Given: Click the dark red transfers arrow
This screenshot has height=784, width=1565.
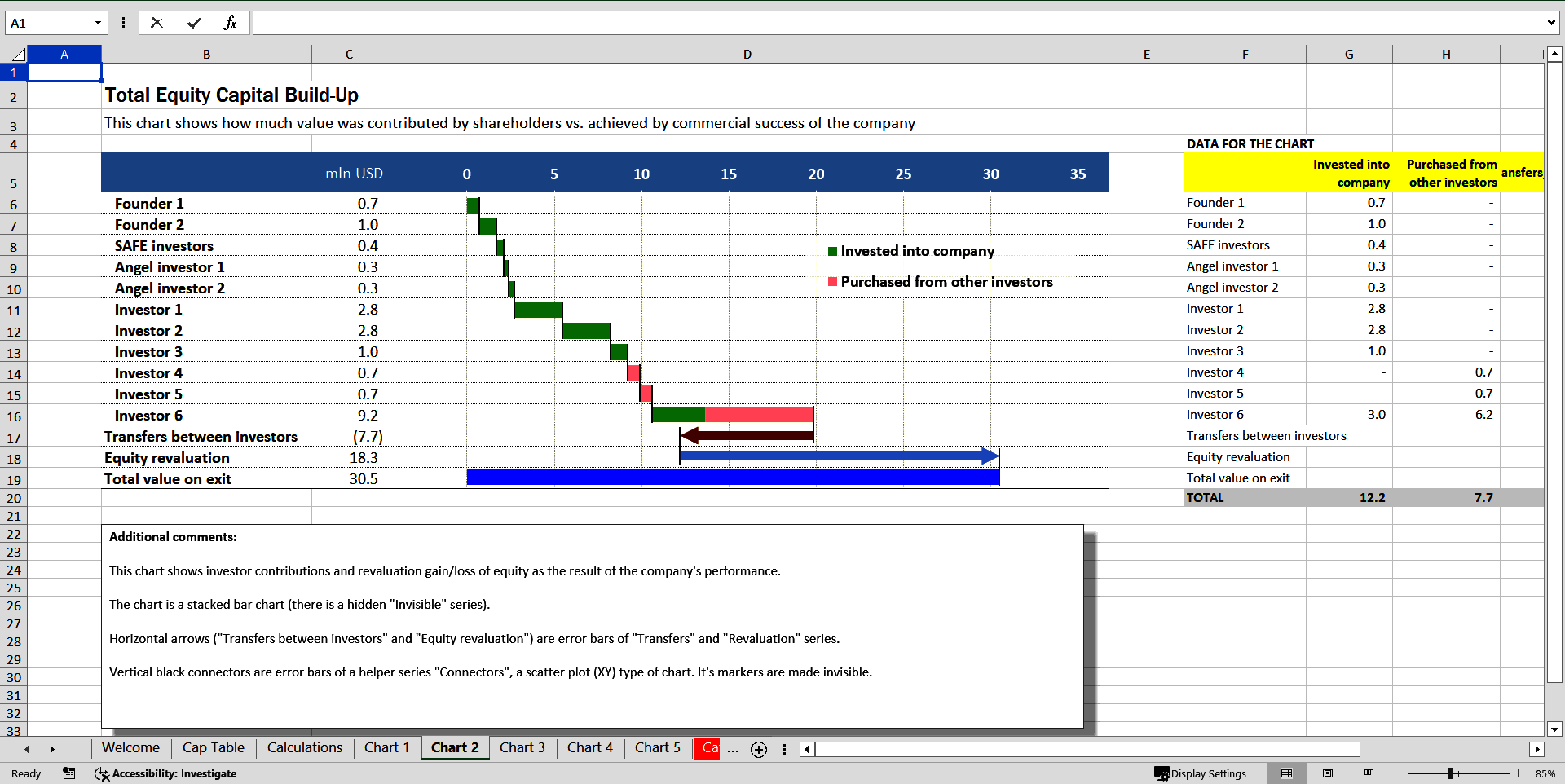Looking at the screenshot, I should click(747, 435).
